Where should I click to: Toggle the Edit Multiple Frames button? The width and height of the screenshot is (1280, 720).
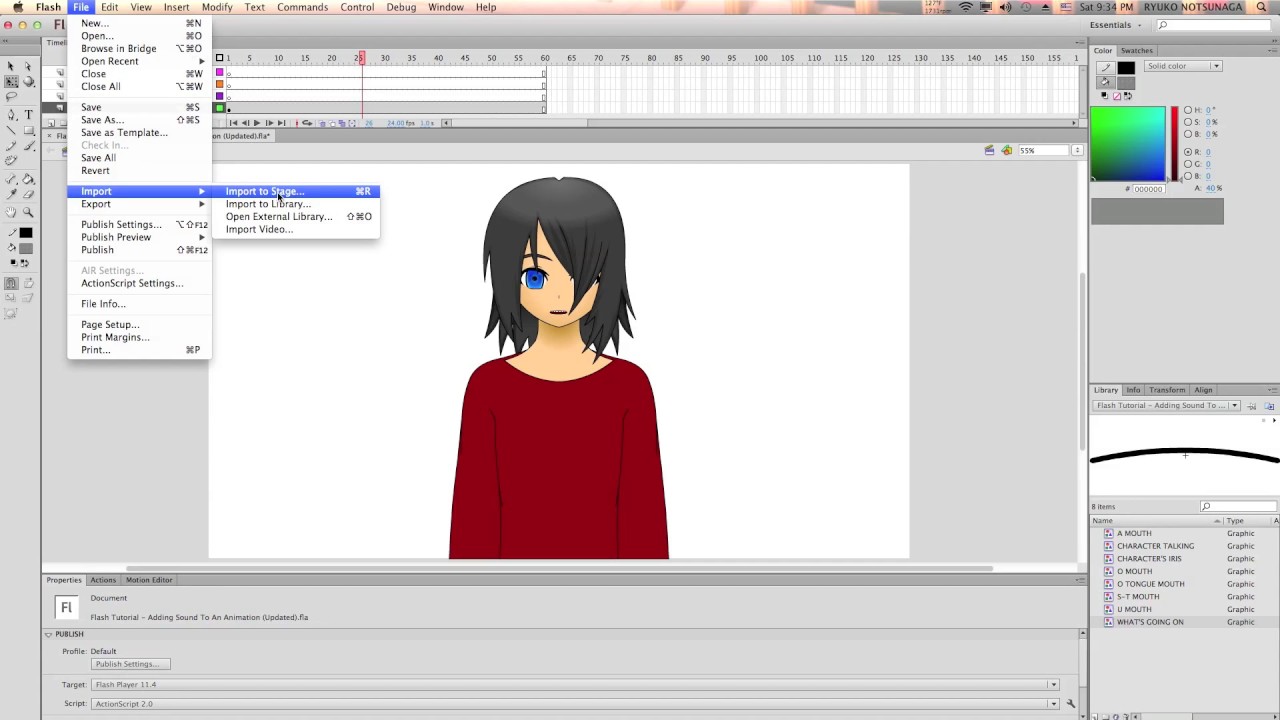tap(342, 123)
